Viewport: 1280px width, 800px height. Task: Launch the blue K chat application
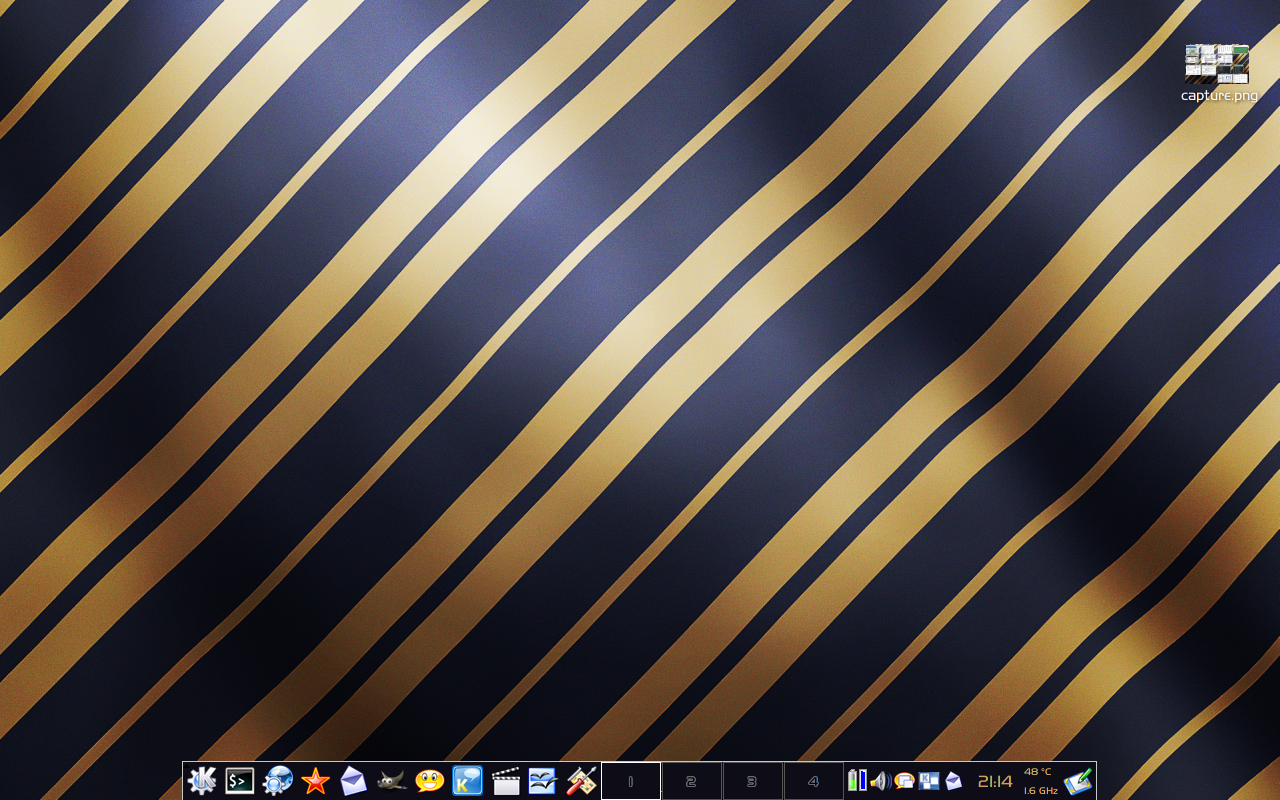(x=467, y=781)
